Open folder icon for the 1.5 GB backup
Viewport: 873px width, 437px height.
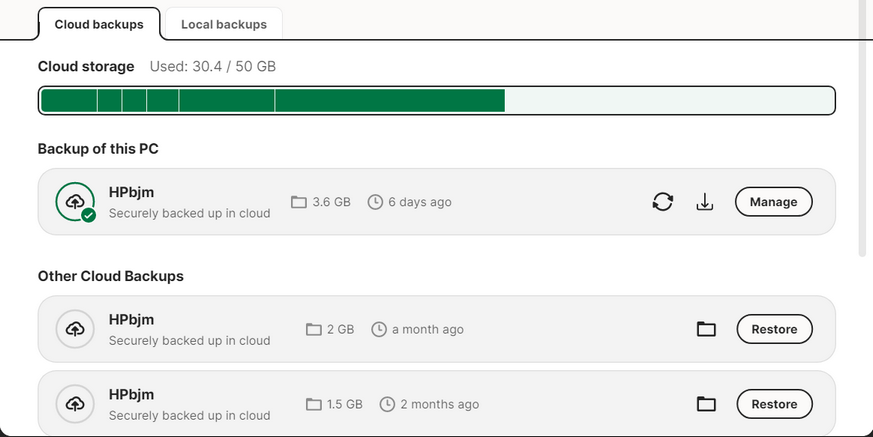[706, 404]
